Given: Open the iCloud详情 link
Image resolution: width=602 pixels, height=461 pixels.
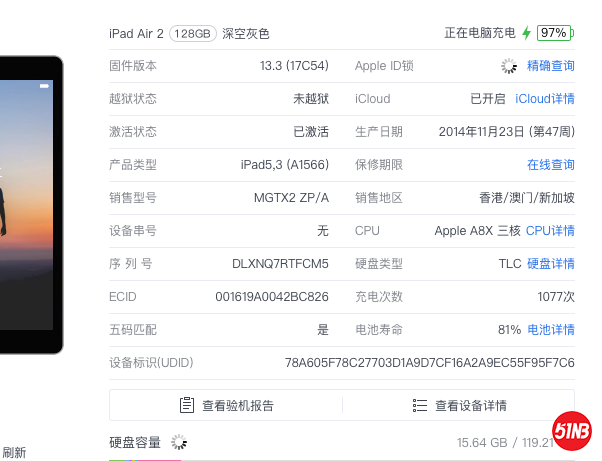Looking at the screenshot, I should (x=545, y=99).
